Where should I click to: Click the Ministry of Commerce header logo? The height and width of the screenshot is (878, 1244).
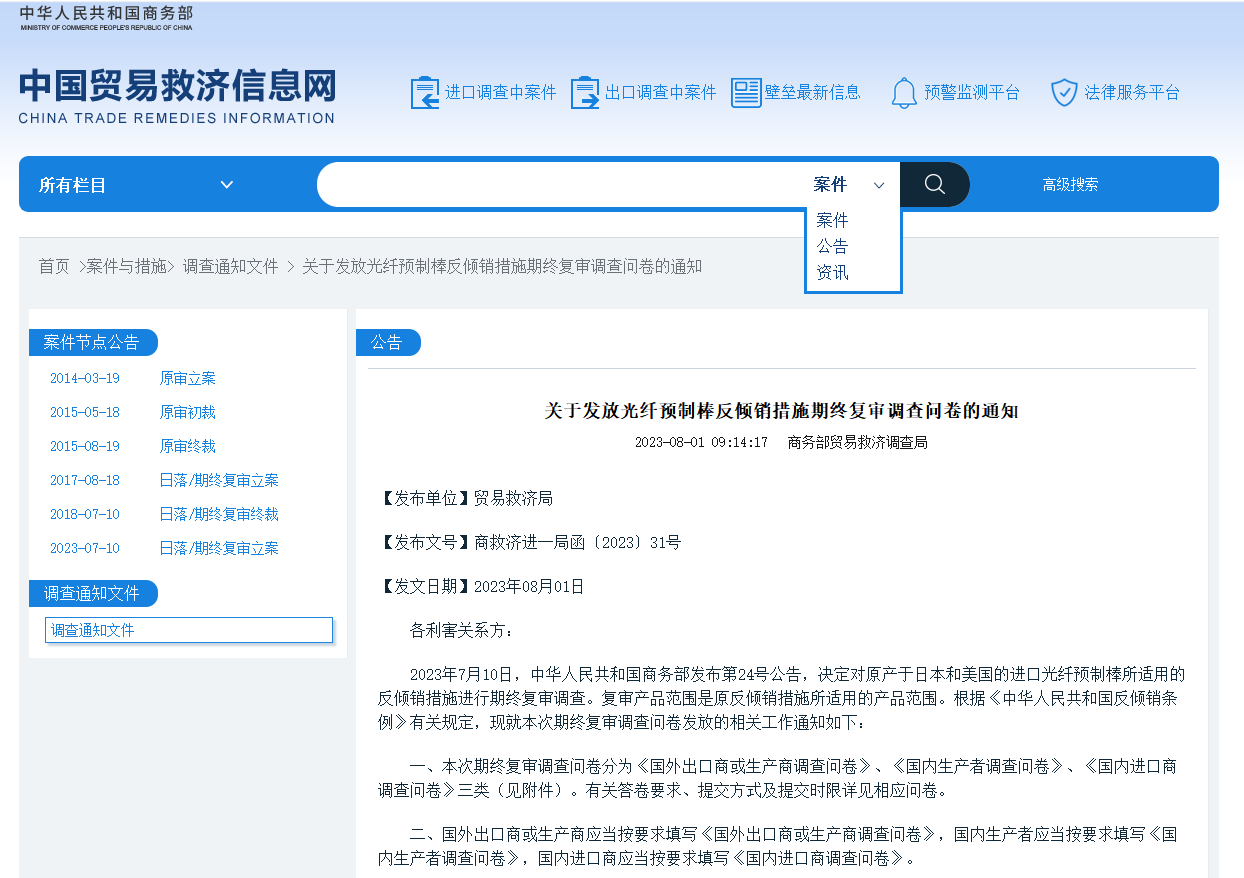click(106, 18)
